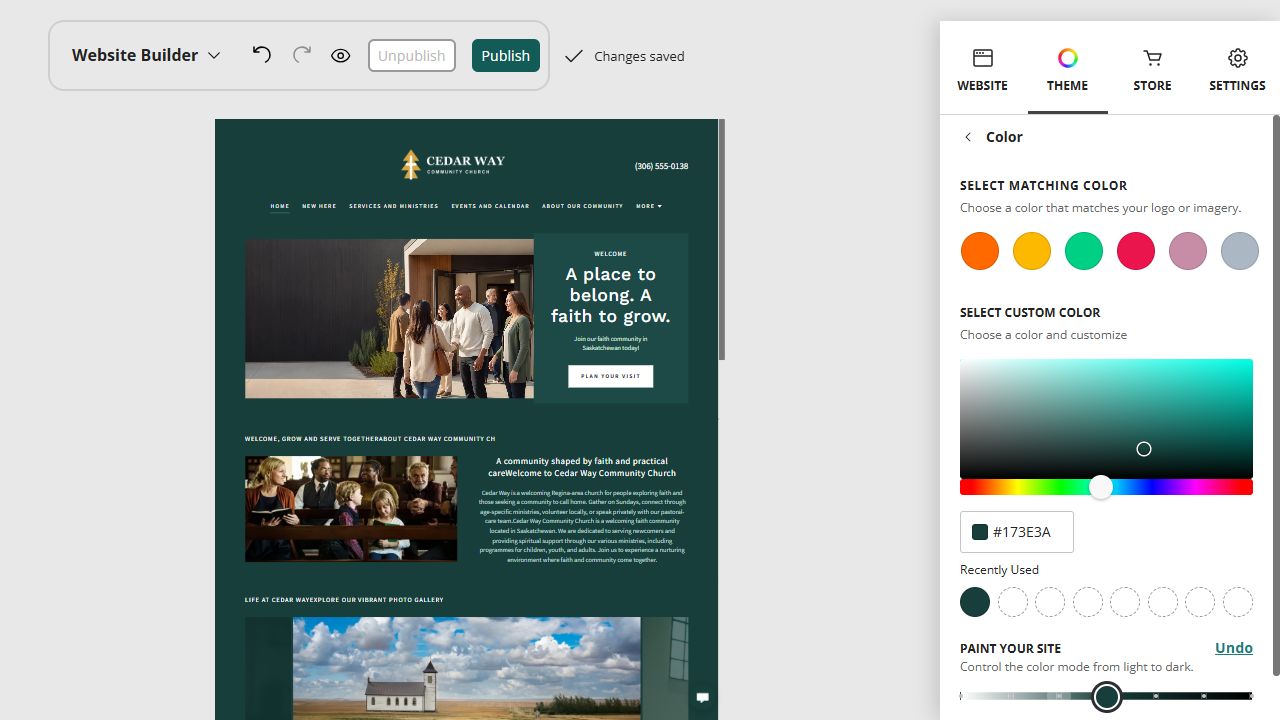Expand the More menu in site navigation

click(649, 206)
